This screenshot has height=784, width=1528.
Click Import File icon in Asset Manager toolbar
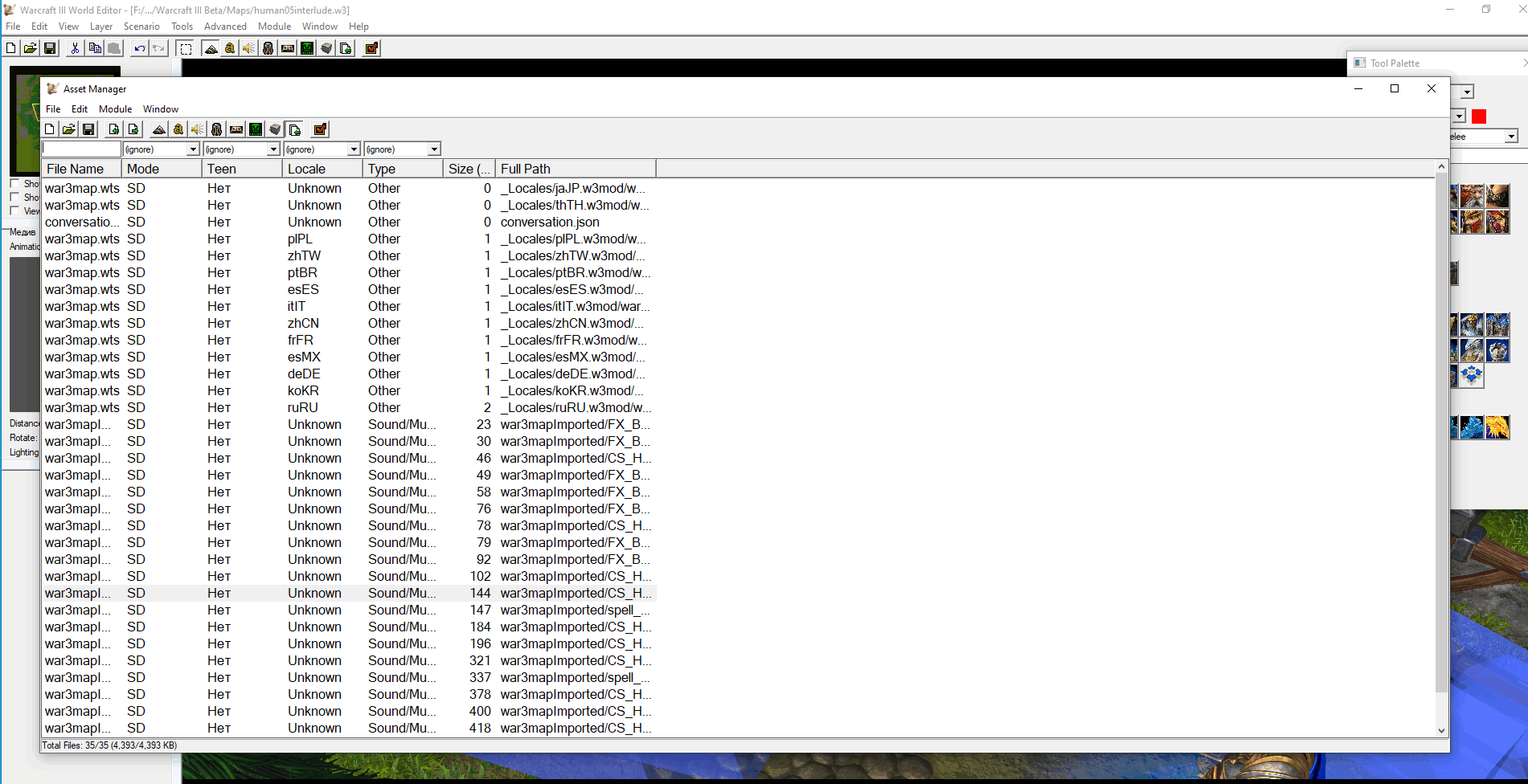[x=114, y=129]
